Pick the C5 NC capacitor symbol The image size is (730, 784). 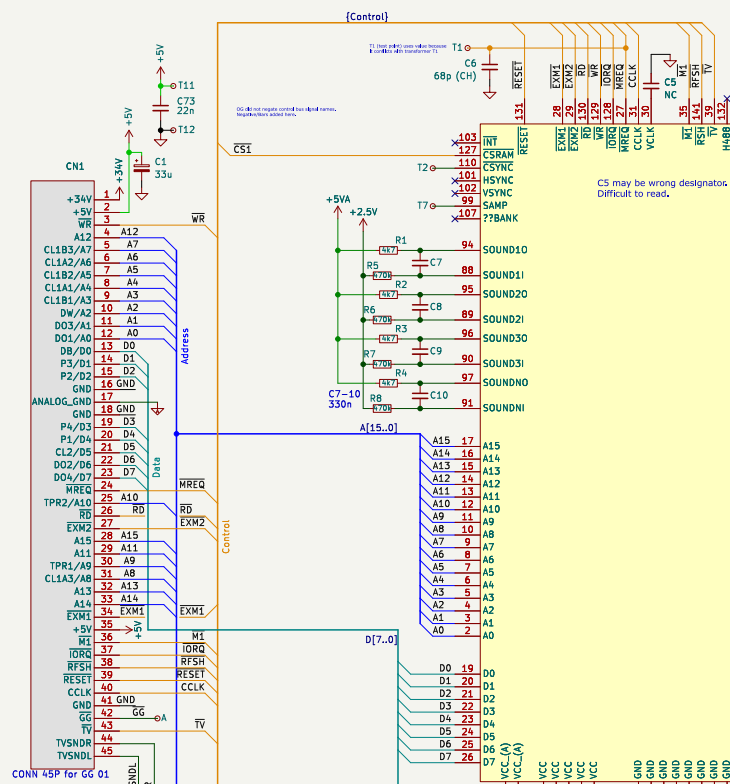coord(649,87)
